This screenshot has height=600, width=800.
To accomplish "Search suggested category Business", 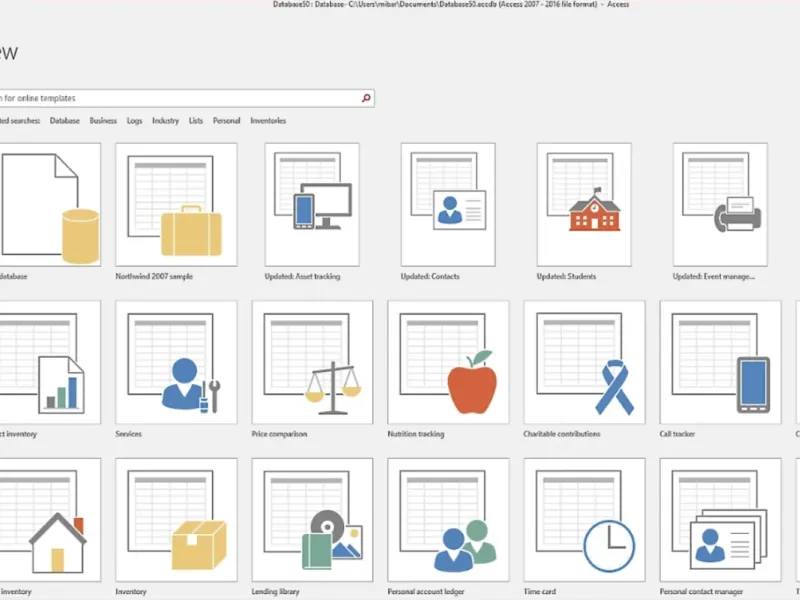I will [x=103, y=121].
